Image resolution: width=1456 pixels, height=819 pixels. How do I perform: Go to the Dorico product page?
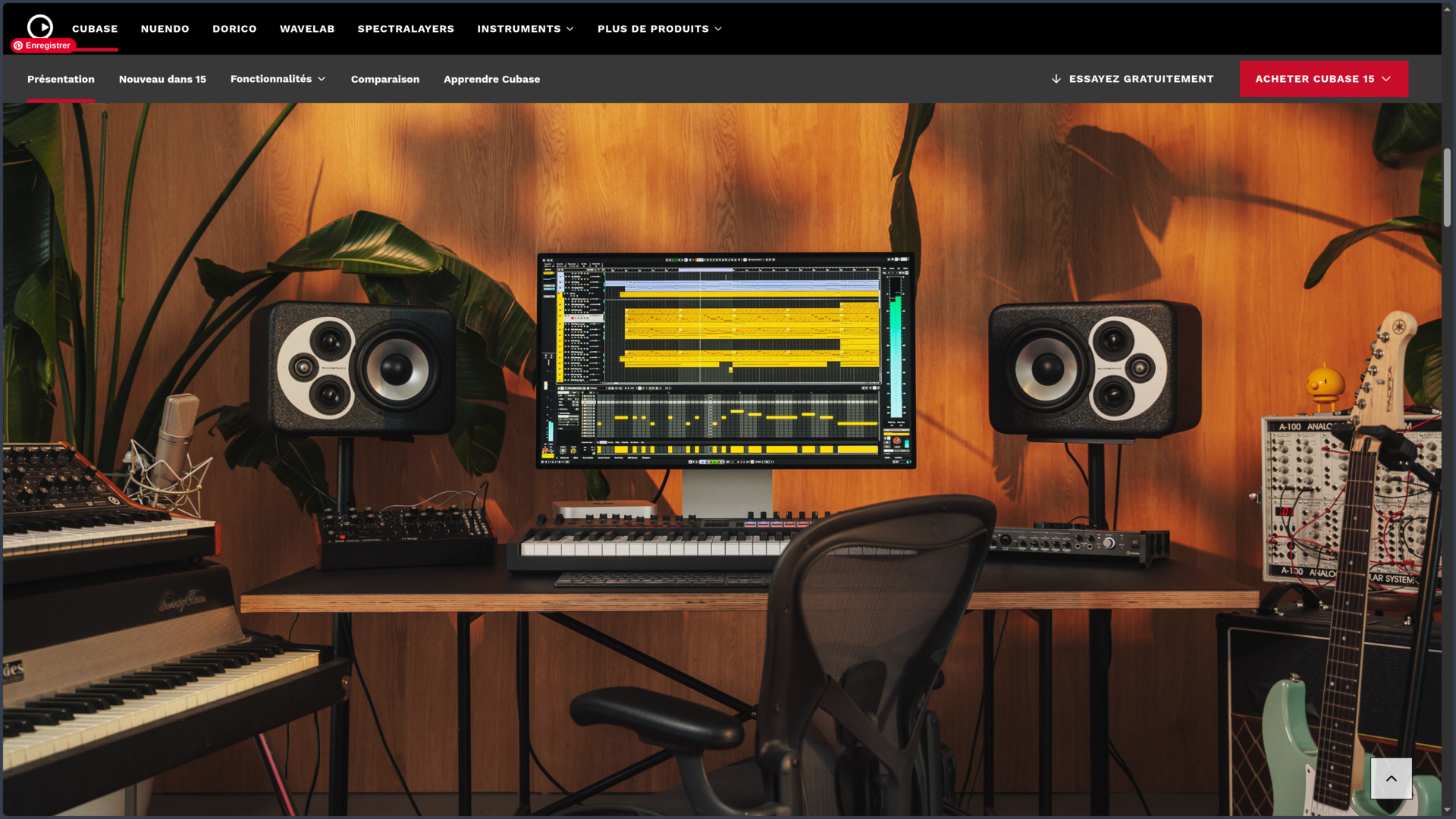pos(234,29)
